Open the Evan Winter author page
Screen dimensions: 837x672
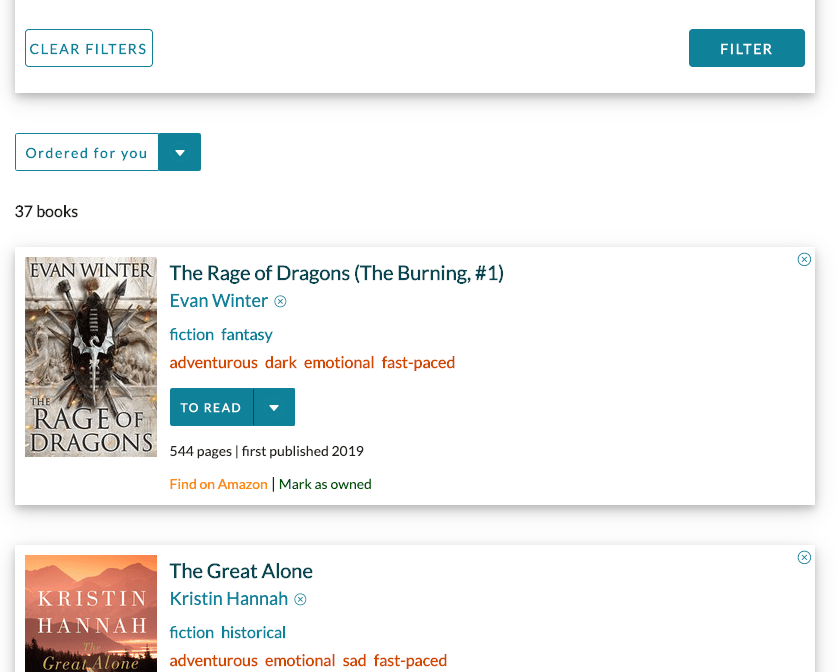[218, 301]
